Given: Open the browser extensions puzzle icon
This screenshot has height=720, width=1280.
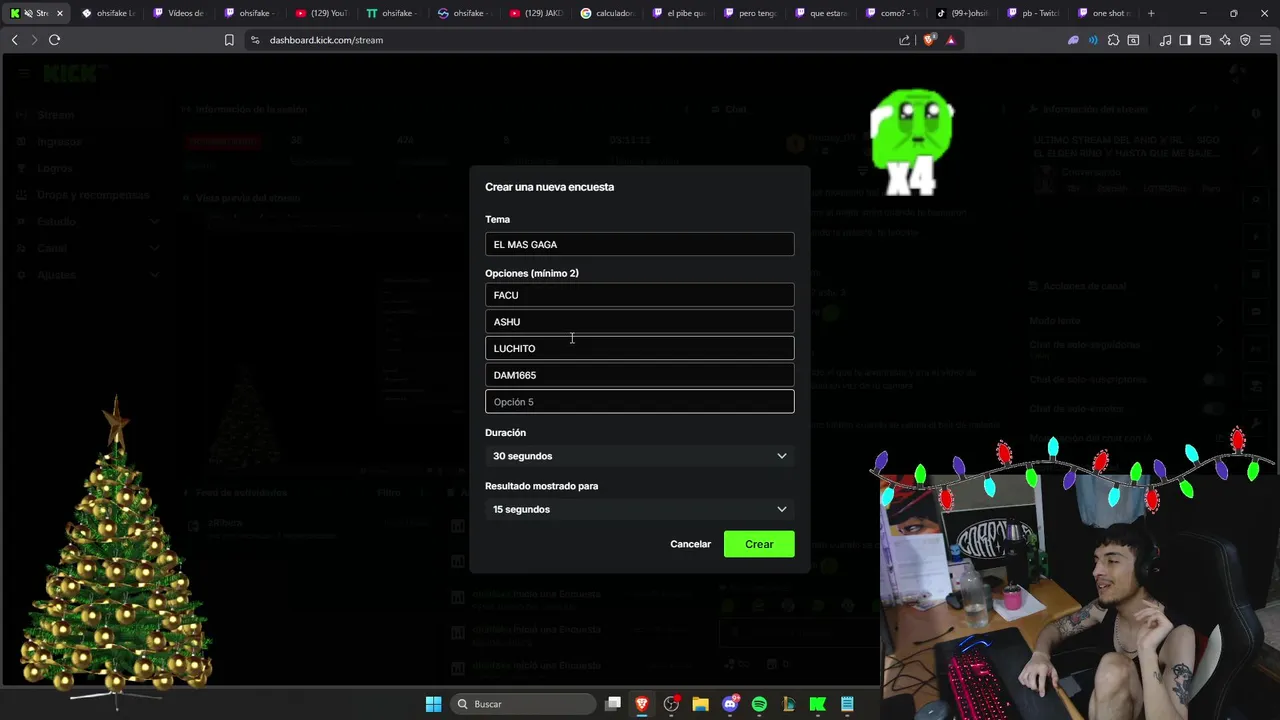Looking at the screenshot, I should pyautogui.click(x=1113, y=40).
